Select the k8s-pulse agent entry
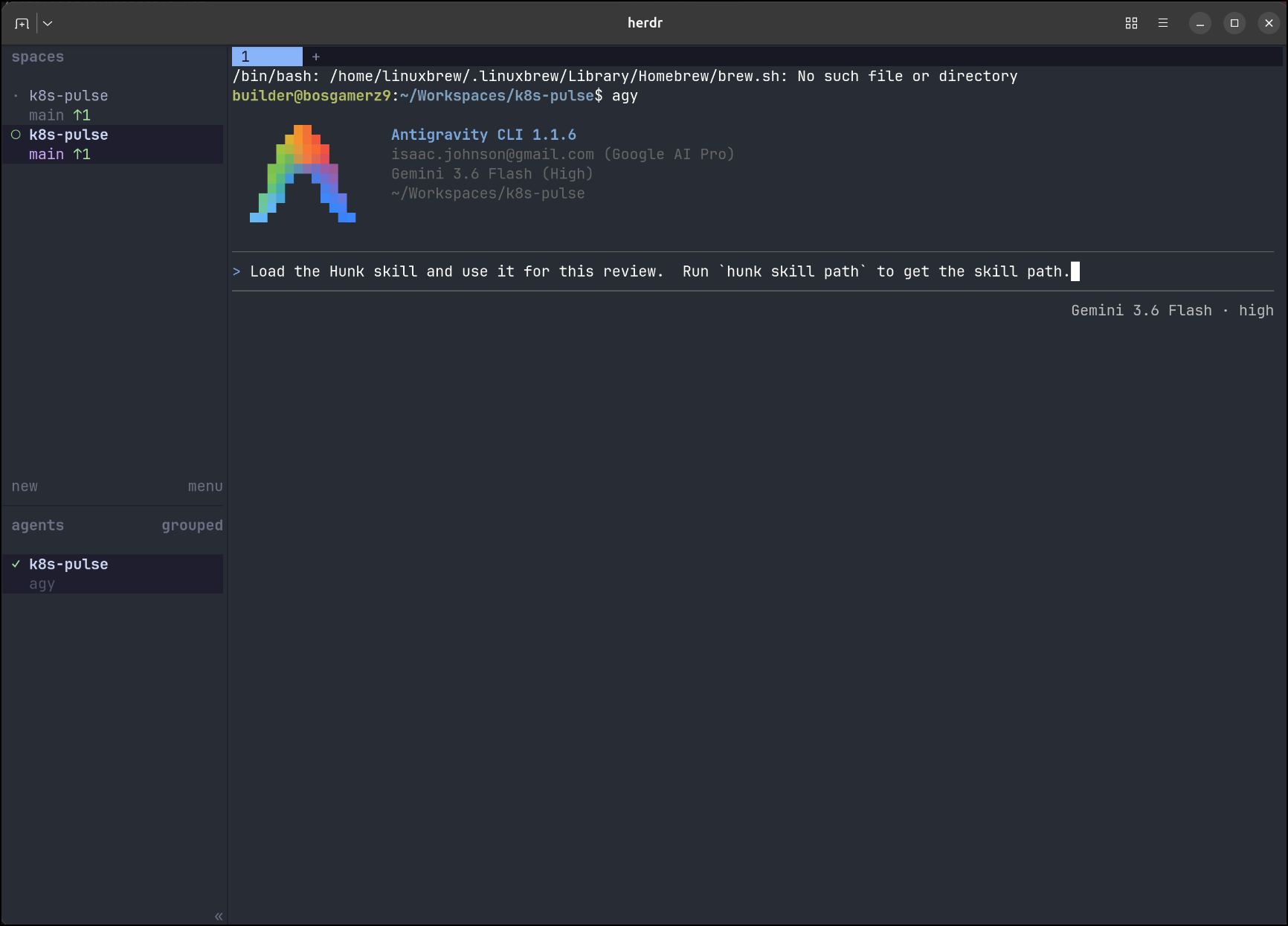This screenshot has height=926, width=1288. (112, 573)
